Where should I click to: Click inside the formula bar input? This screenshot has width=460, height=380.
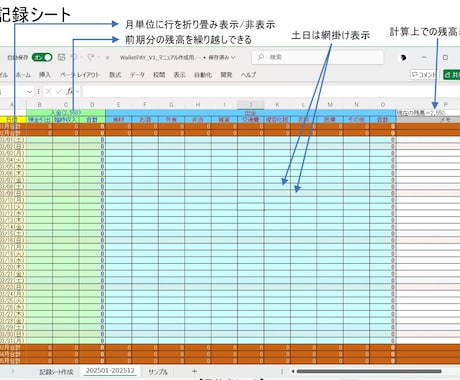tap(271, 91)
